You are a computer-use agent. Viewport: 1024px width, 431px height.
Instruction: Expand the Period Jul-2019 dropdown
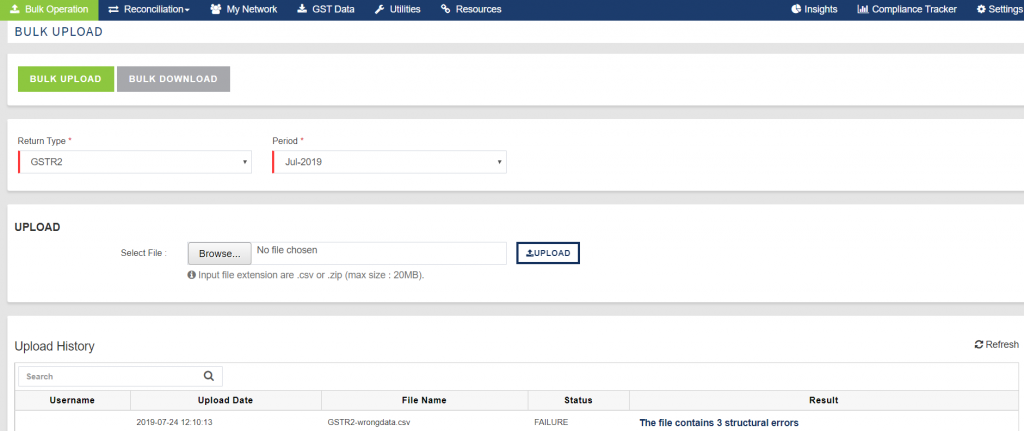tap(389, 162)
